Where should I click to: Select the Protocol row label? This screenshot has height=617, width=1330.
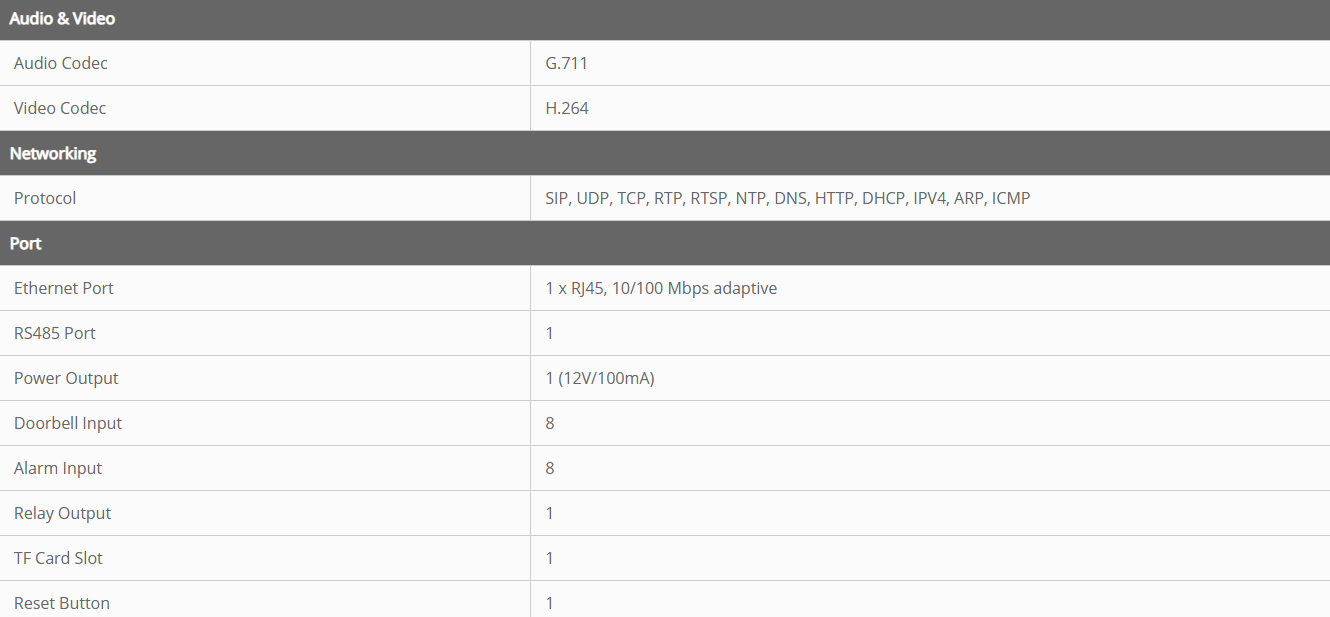pos(45,198)
